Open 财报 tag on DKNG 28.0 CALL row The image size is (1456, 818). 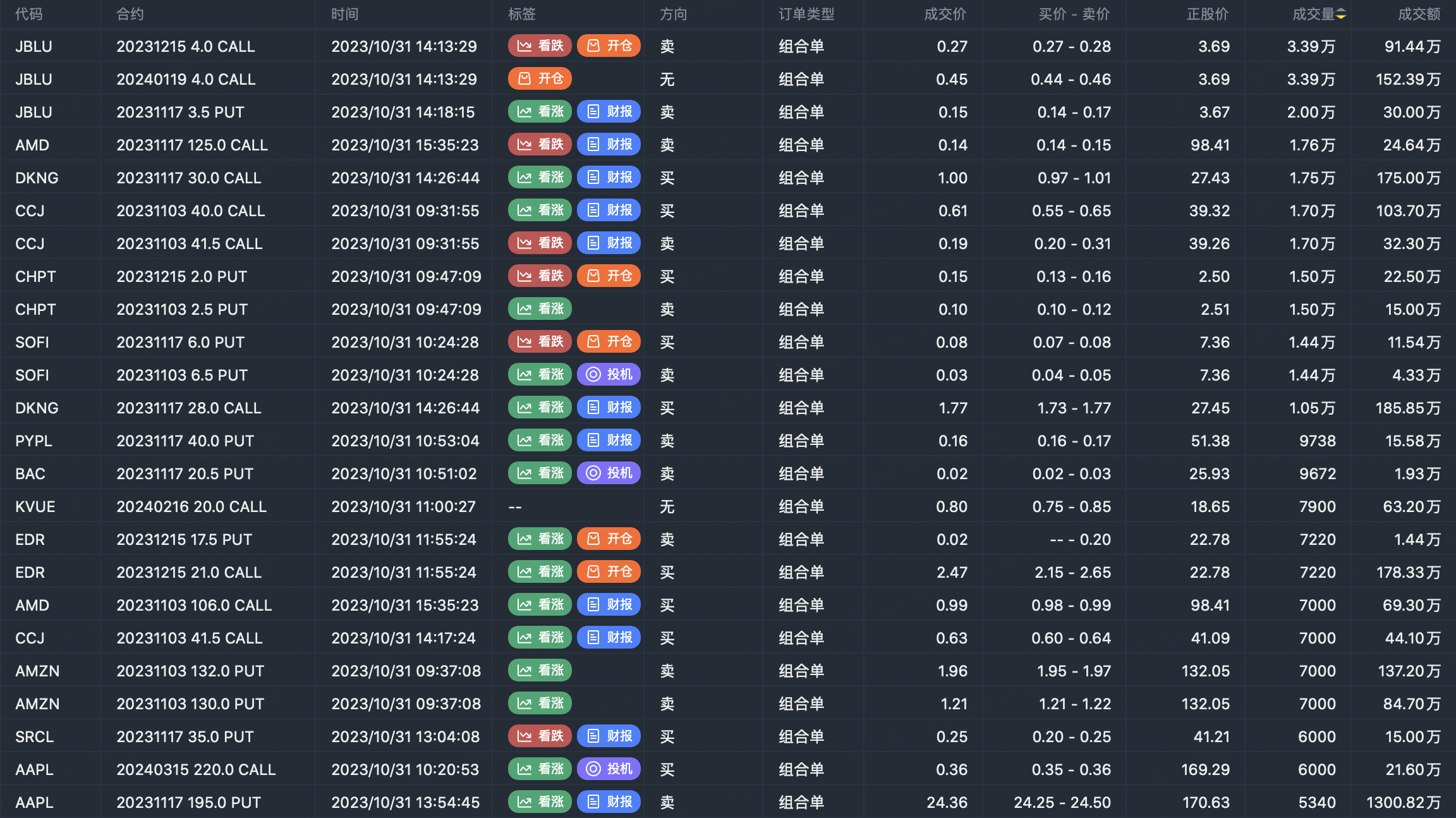pyautogui.click(x=609, y=407)
